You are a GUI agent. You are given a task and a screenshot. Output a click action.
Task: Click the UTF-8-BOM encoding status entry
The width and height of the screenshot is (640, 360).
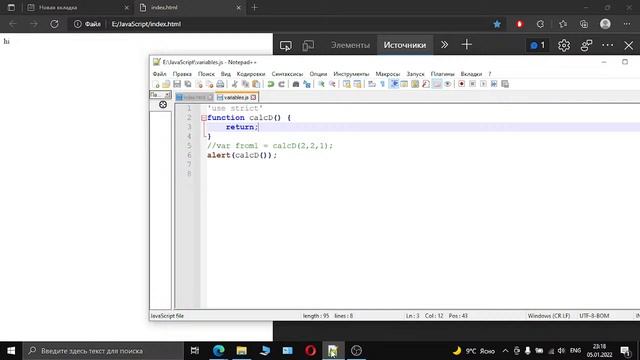[594, 316]
